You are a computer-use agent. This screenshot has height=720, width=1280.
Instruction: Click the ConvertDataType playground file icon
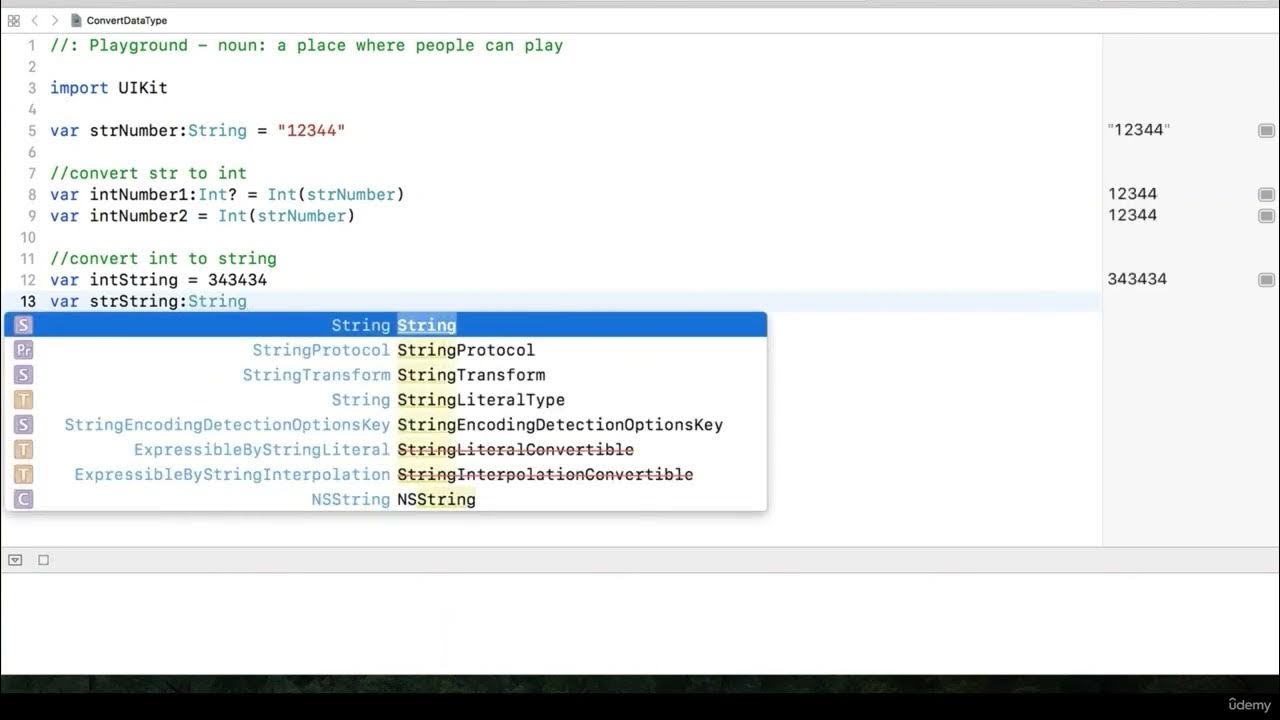[x=76, y=20]
